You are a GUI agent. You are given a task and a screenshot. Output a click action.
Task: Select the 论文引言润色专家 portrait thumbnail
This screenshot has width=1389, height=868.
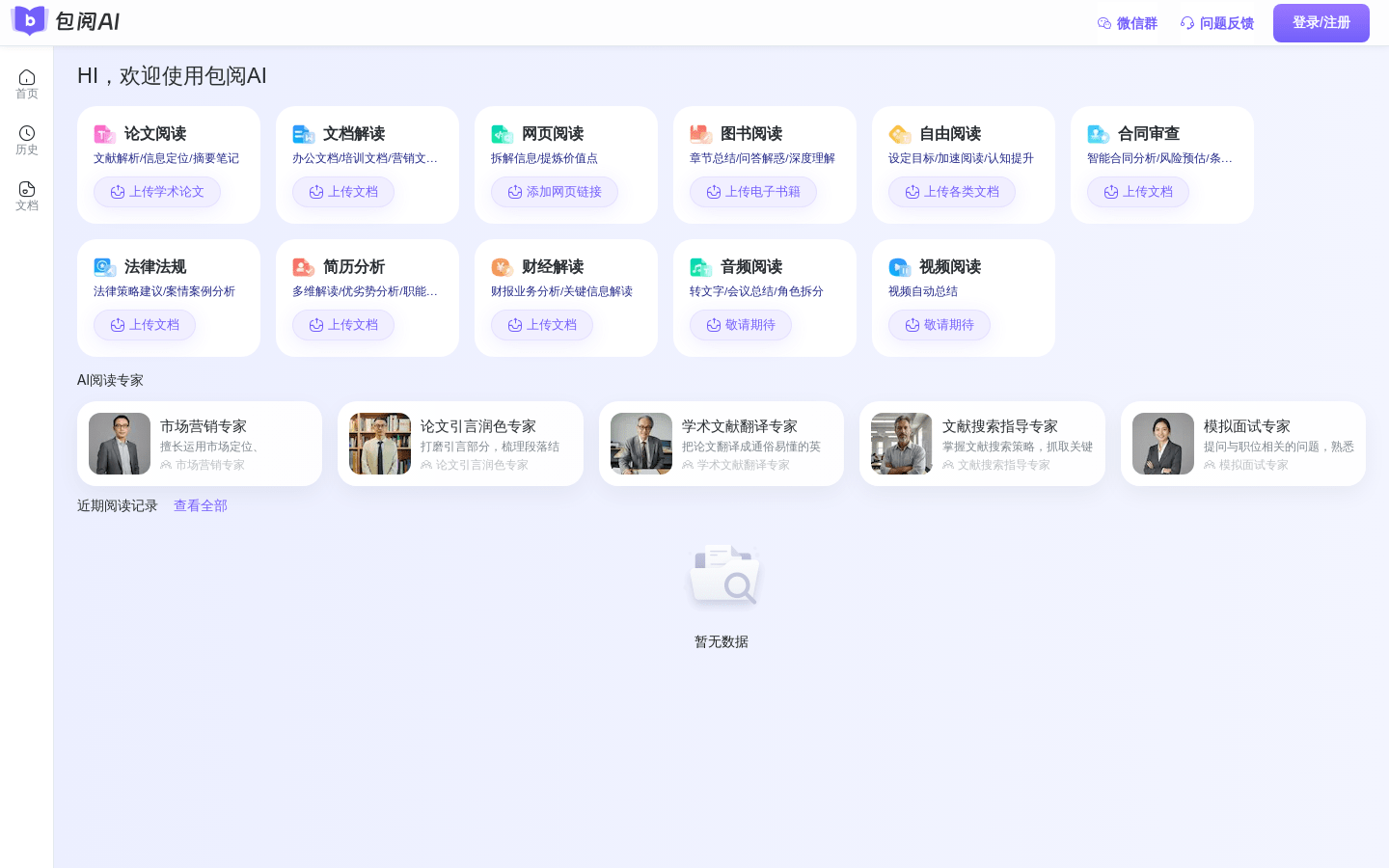pyautogui.click(x=380, y=444)
